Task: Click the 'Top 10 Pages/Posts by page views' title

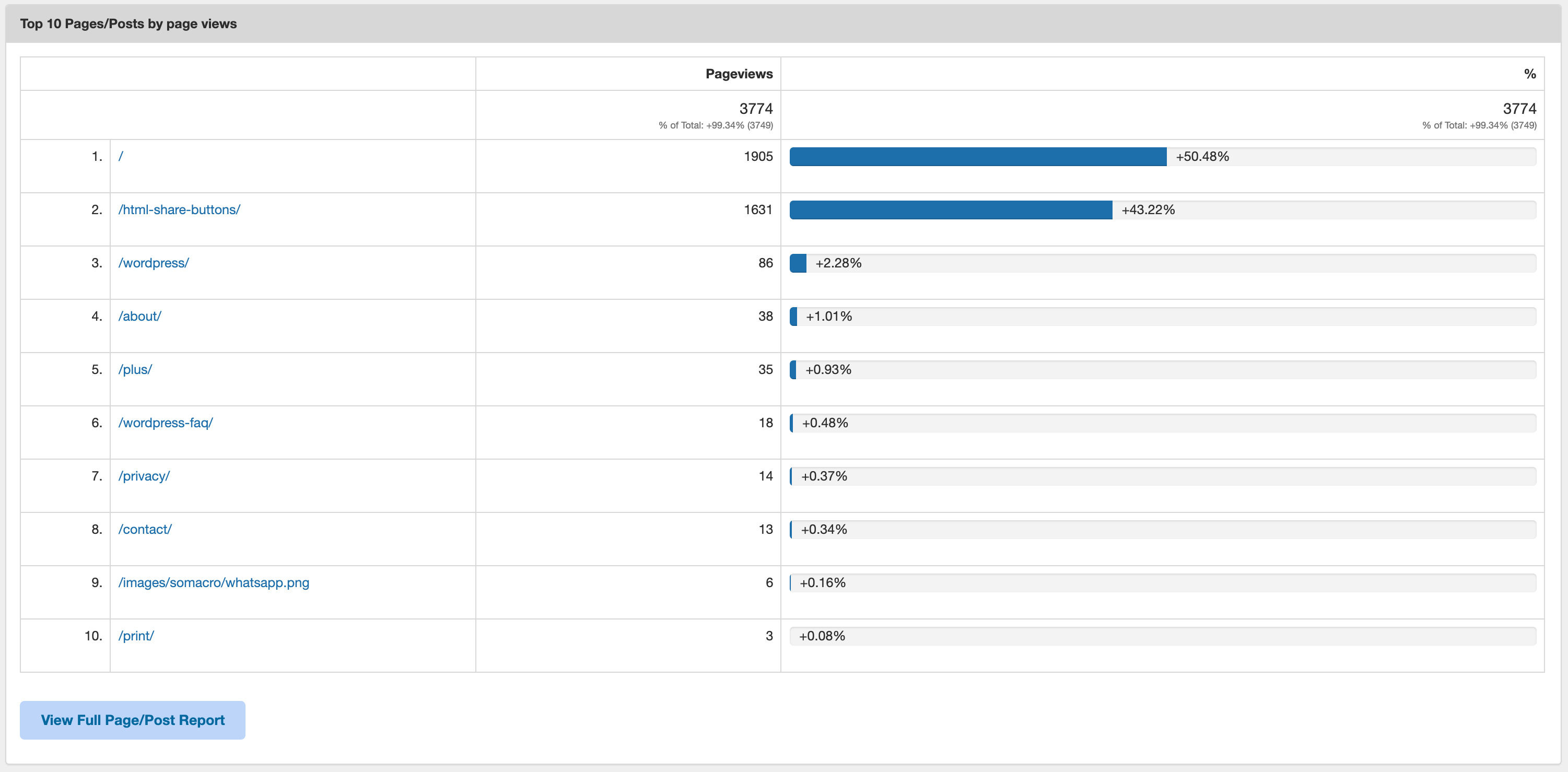Action: [x=128, y=24]
